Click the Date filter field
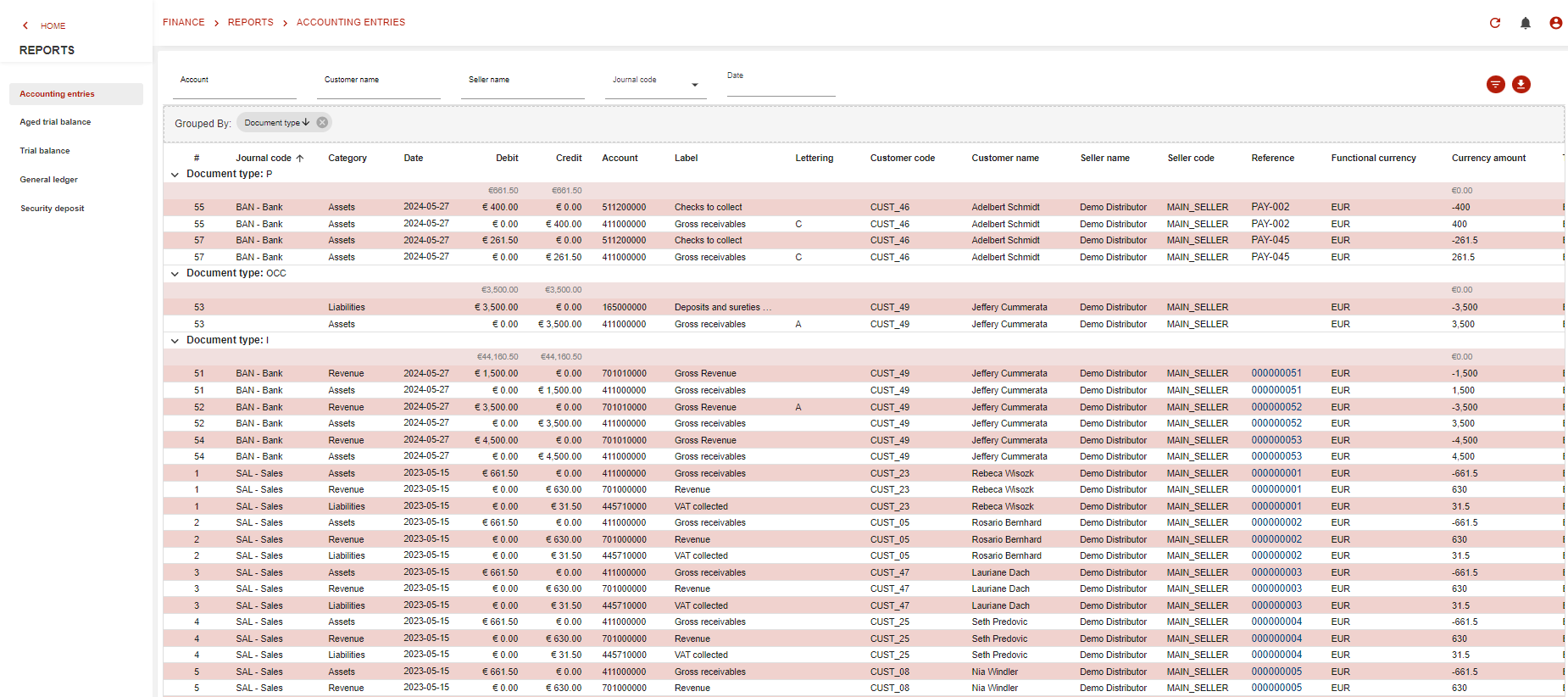 pos(781,82)
